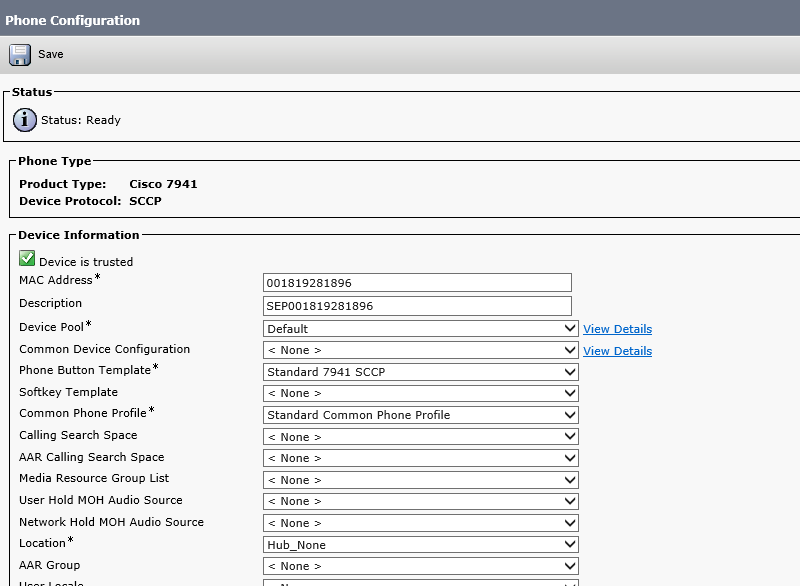
Task: Click the AAR Calling Search Space label
Action: pyautogui.click(x=92, y=457)
